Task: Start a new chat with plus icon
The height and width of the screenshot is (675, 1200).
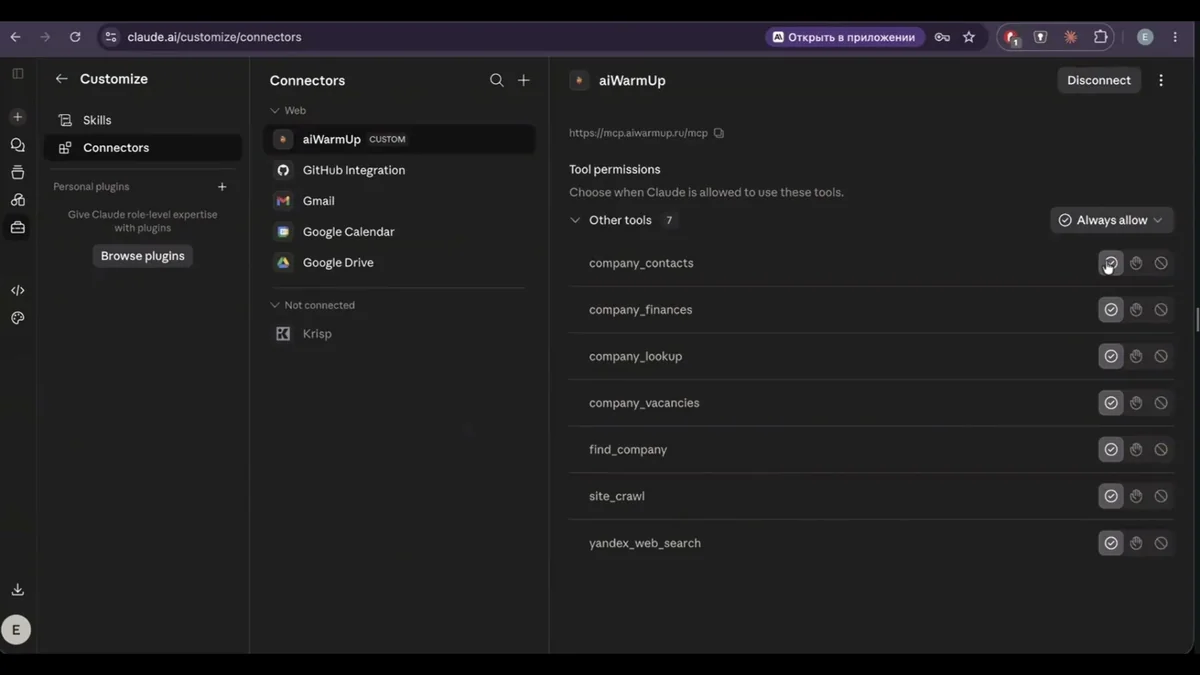Action: [x=17, y=117]
